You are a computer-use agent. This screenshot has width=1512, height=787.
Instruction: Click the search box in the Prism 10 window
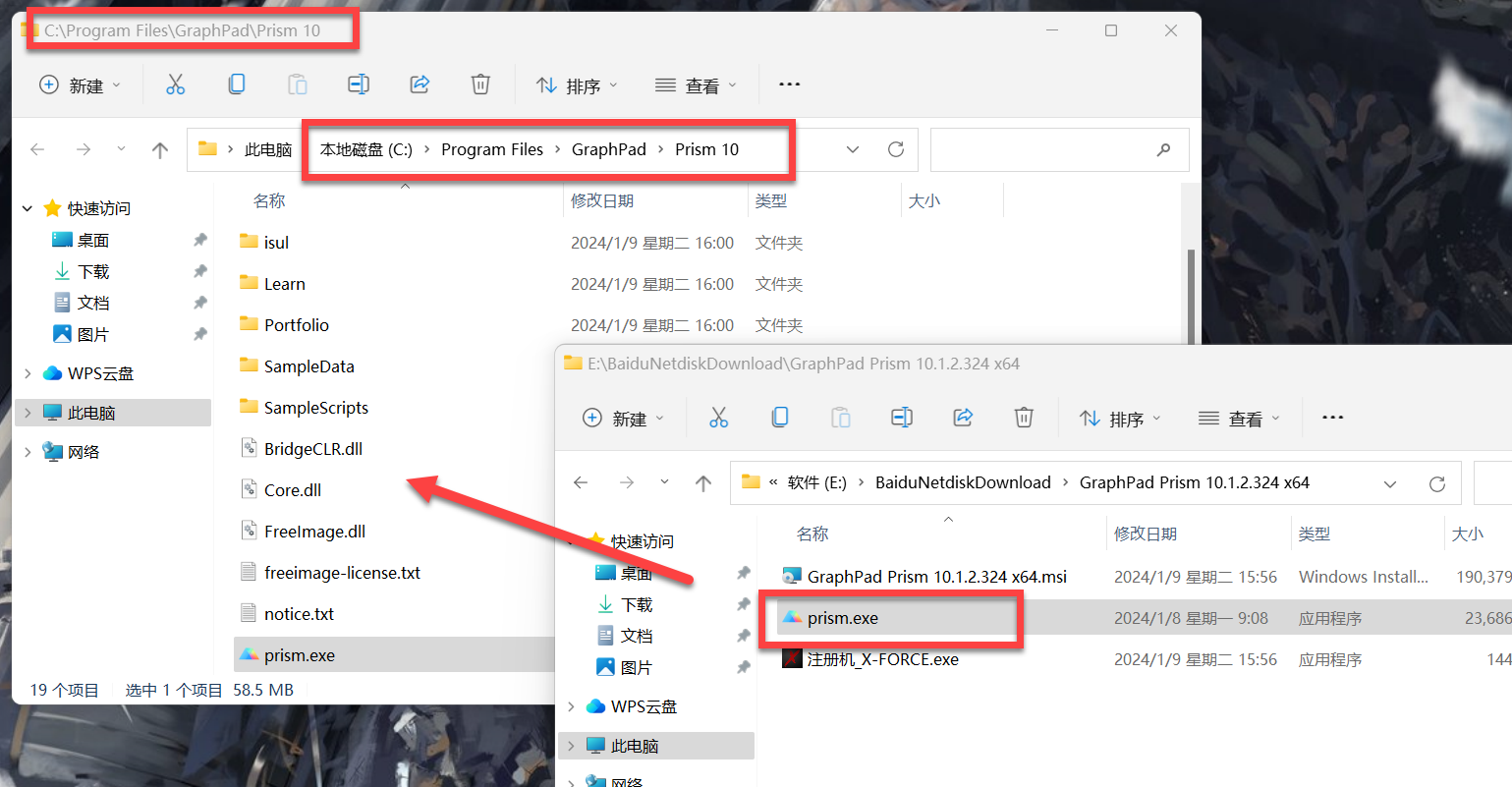[1046, 149]
